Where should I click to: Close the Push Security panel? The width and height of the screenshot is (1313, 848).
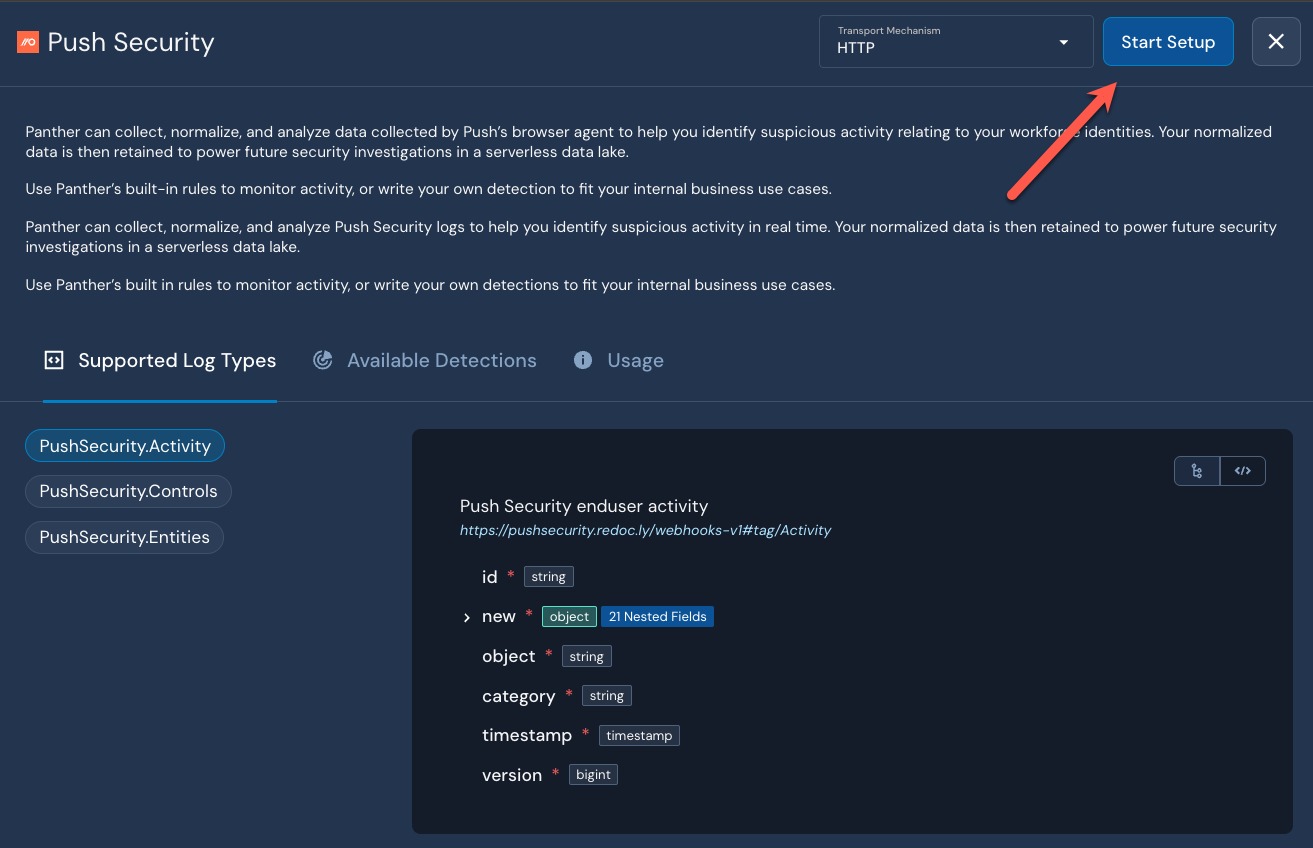tap(1276, 42)
